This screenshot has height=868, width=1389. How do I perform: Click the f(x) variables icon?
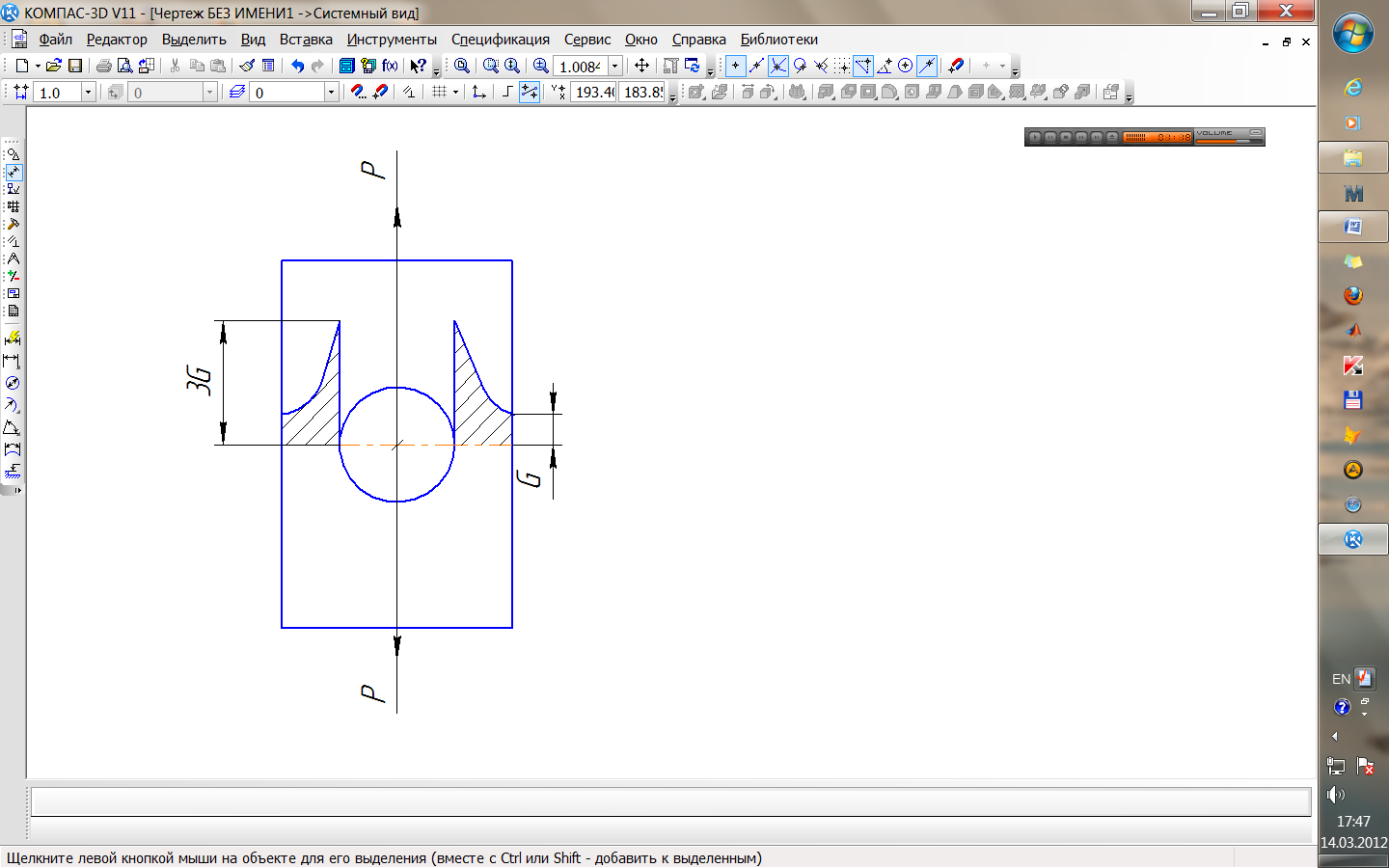390,66
